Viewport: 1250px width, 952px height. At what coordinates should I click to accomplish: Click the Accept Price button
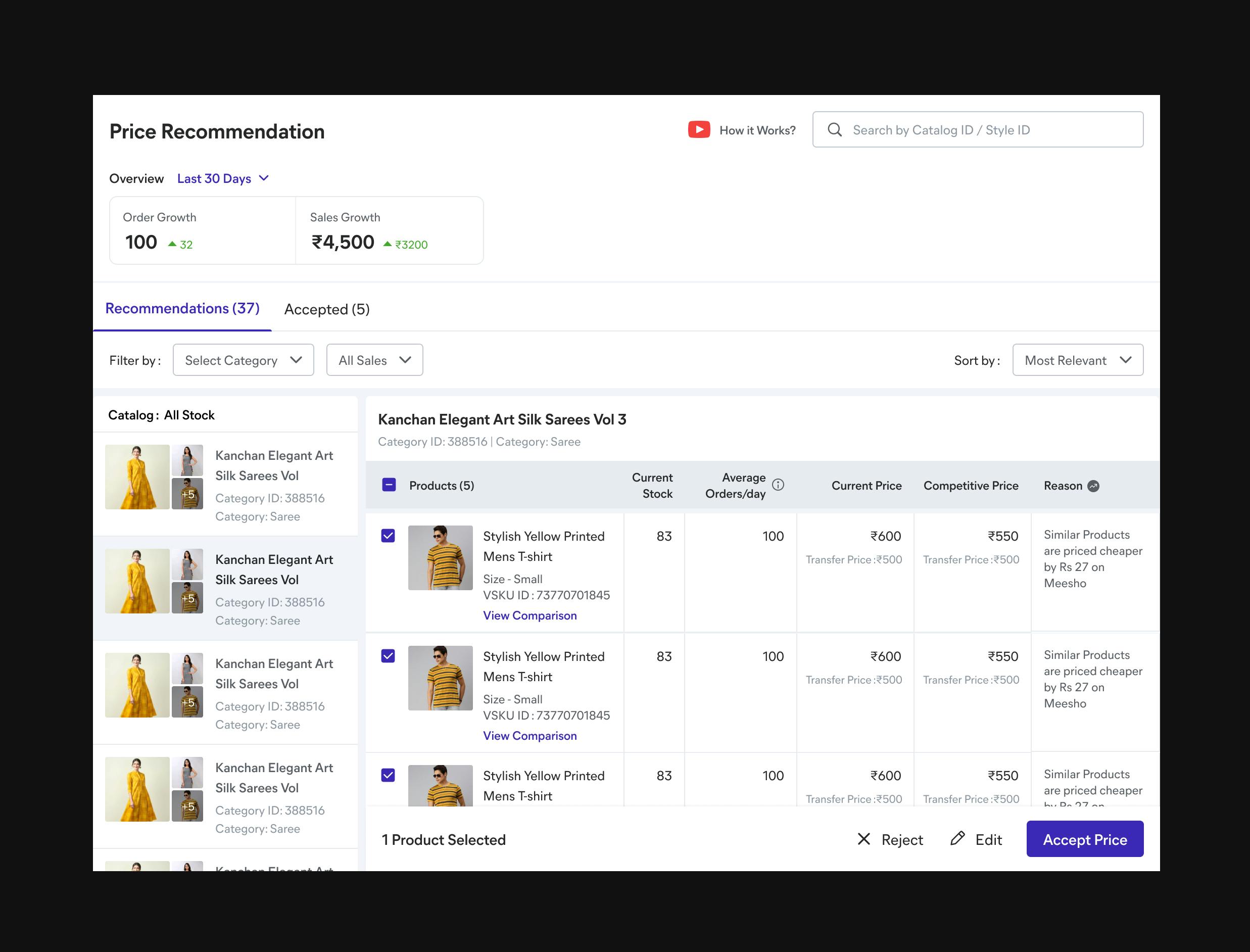point(1085,839)
